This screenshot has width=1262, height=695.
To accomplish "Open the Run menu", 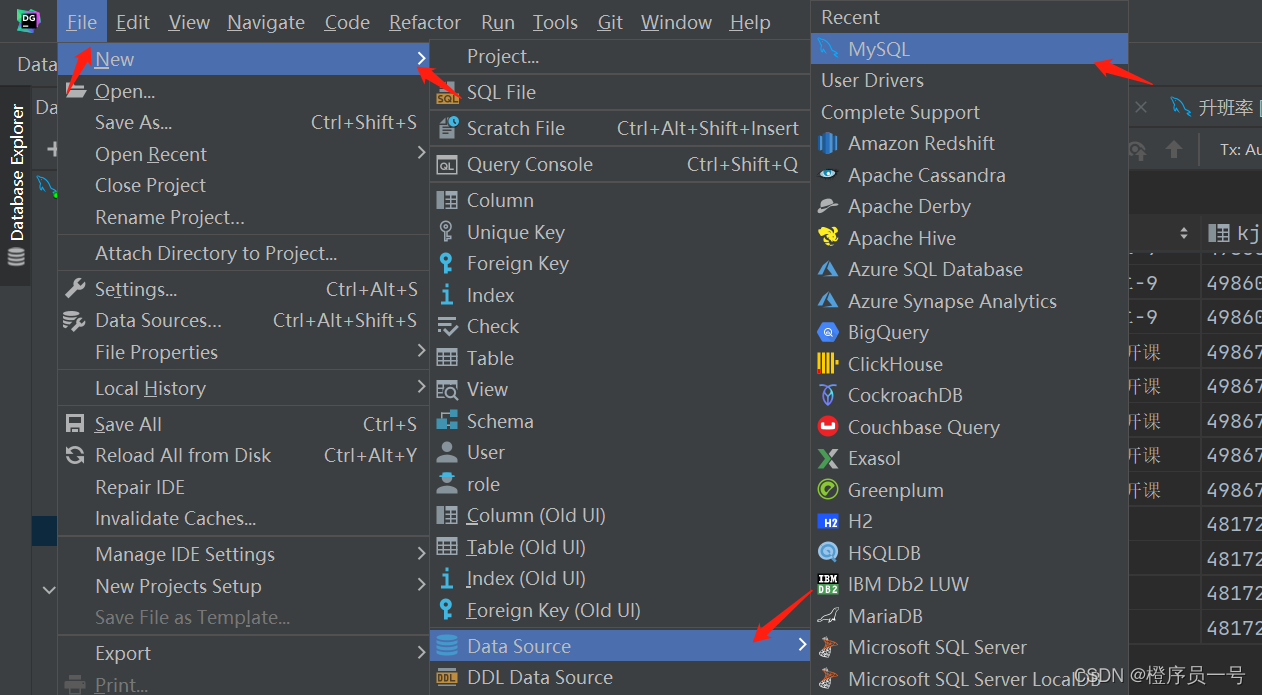I will (x=498, y=22).
